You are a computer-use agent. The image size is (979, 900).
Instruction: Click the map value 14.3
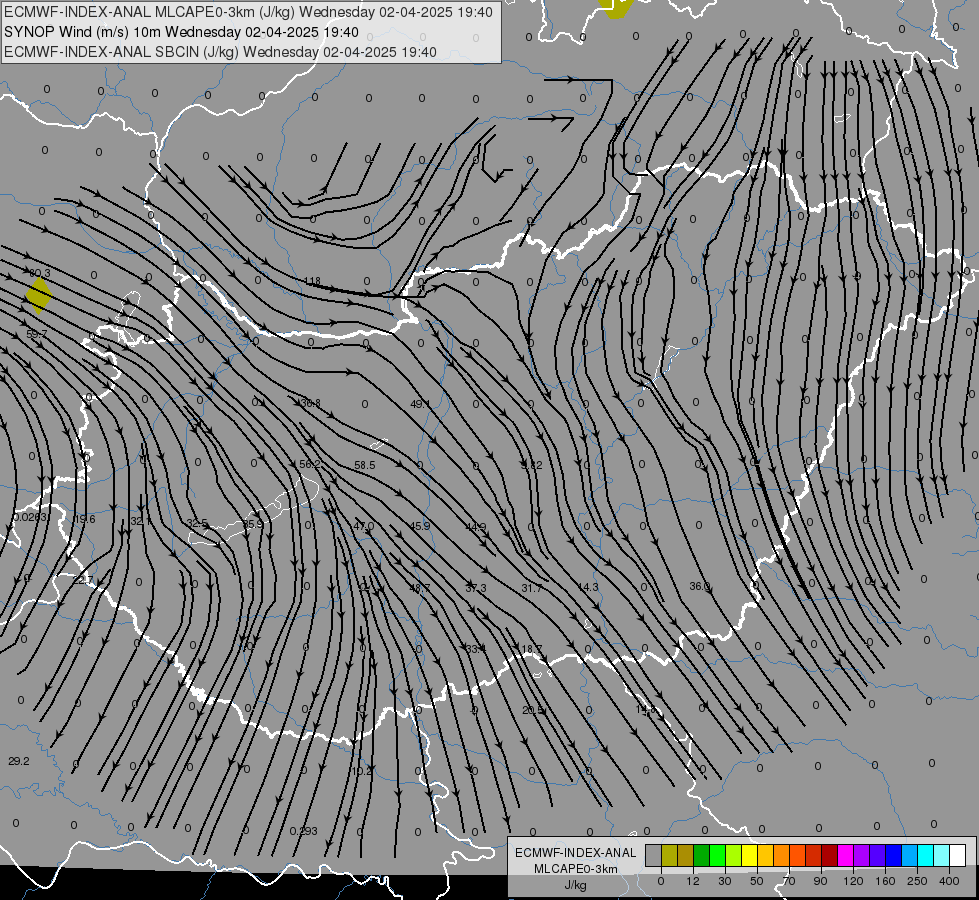tap(588, 586)
